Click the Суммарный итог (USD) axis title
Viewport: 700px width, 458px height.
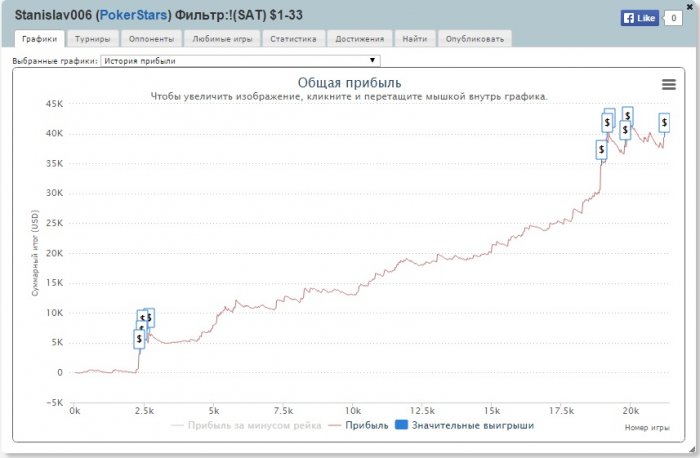(x=35, y=253)
